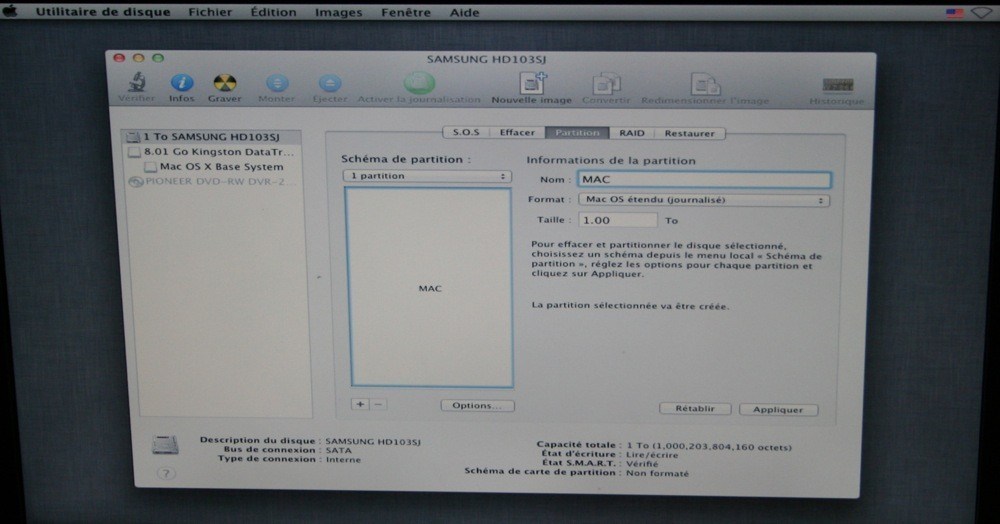Click the Vérifier microscope toolbar icon
The height and width of the screenshot is (524, 1000).
coord(136,83)
